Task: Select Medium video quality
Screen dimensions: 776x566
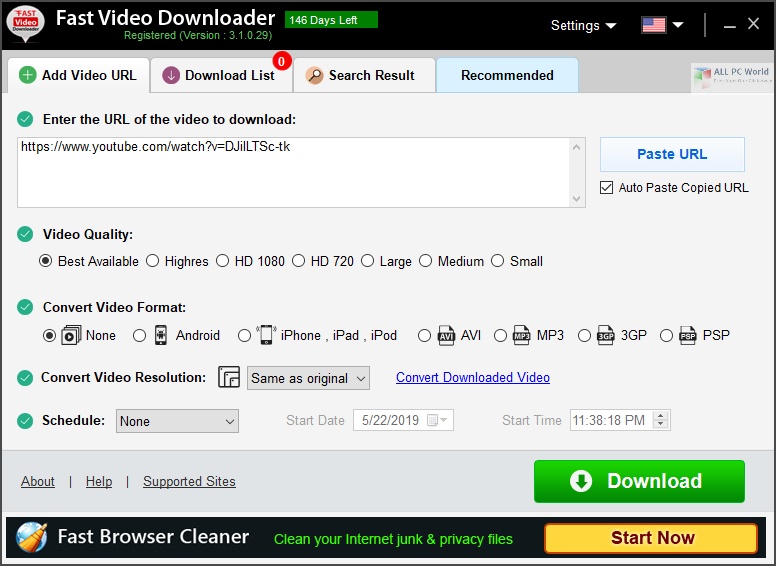Action: pyautogui.click(x=426, y=261)
